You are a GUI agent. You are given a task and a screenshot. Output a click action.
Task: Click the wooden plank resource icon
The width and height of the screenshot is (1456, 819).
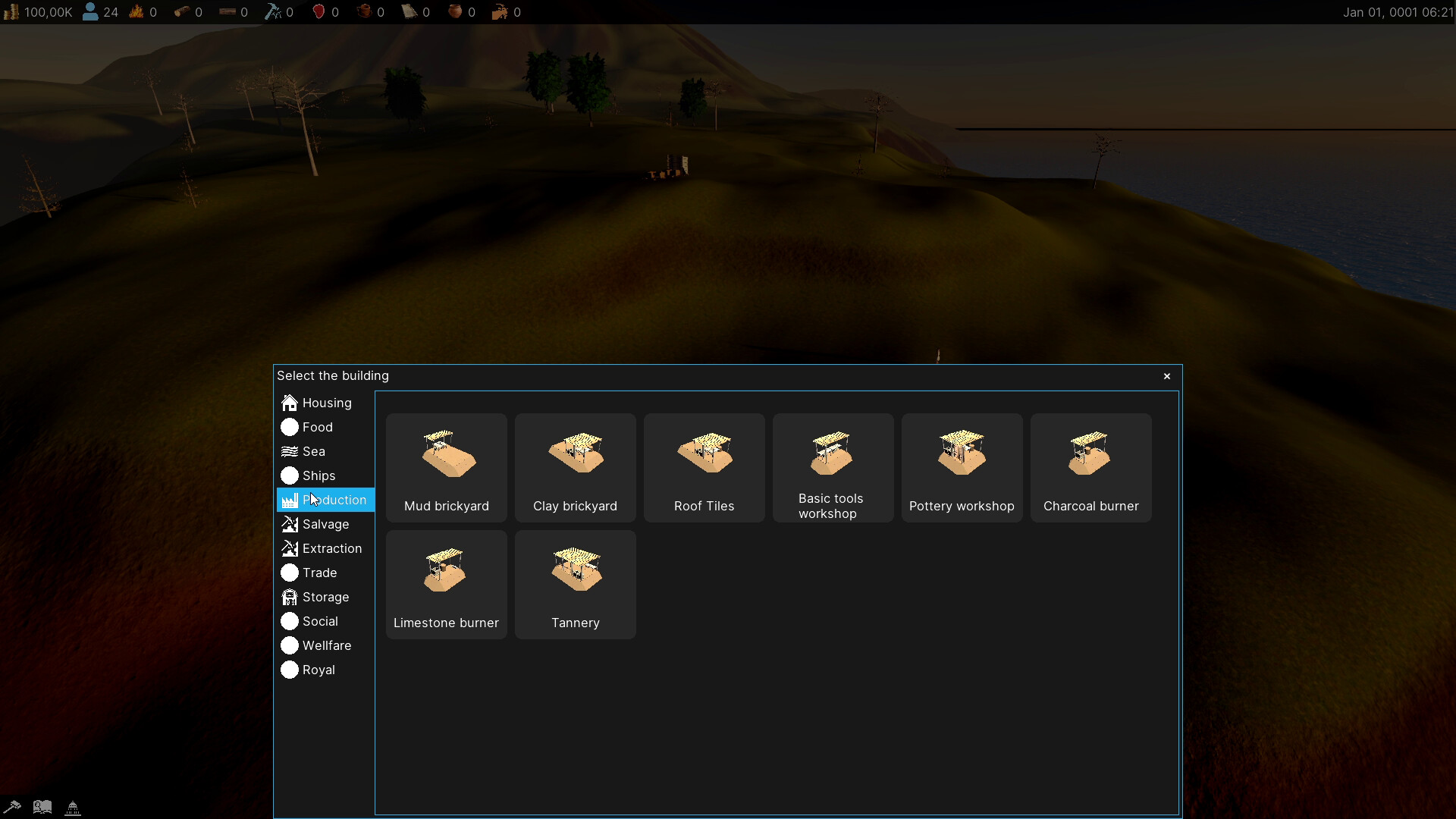[x=227, y=12]
